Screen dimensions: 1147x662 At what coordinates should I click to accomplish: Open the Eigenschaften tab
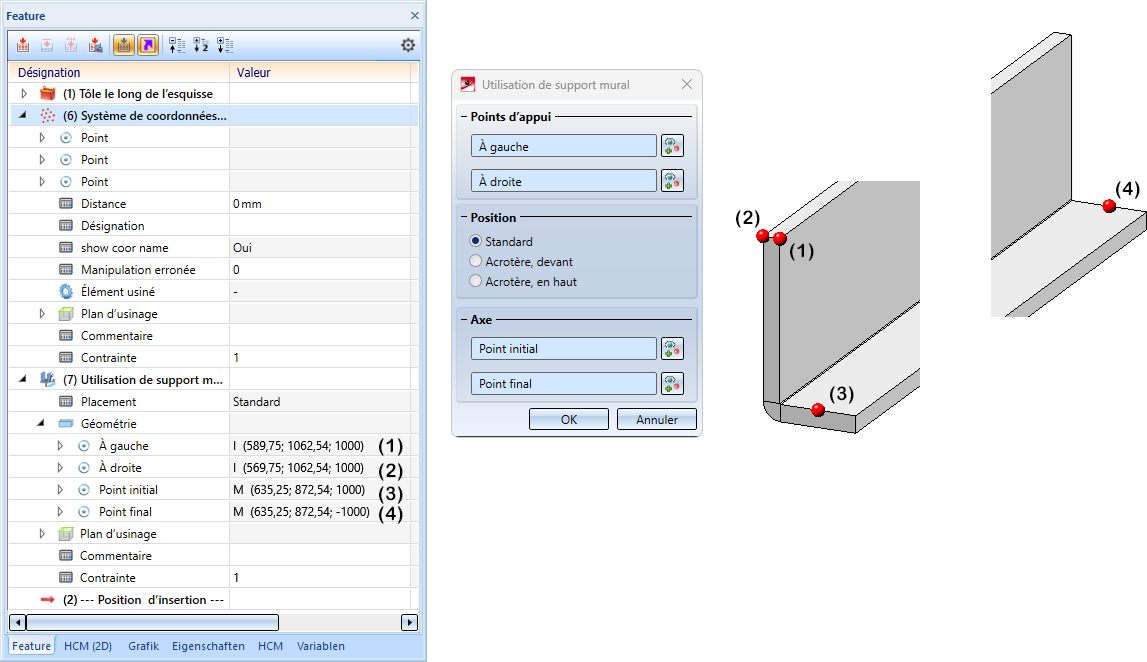point(208,646)
